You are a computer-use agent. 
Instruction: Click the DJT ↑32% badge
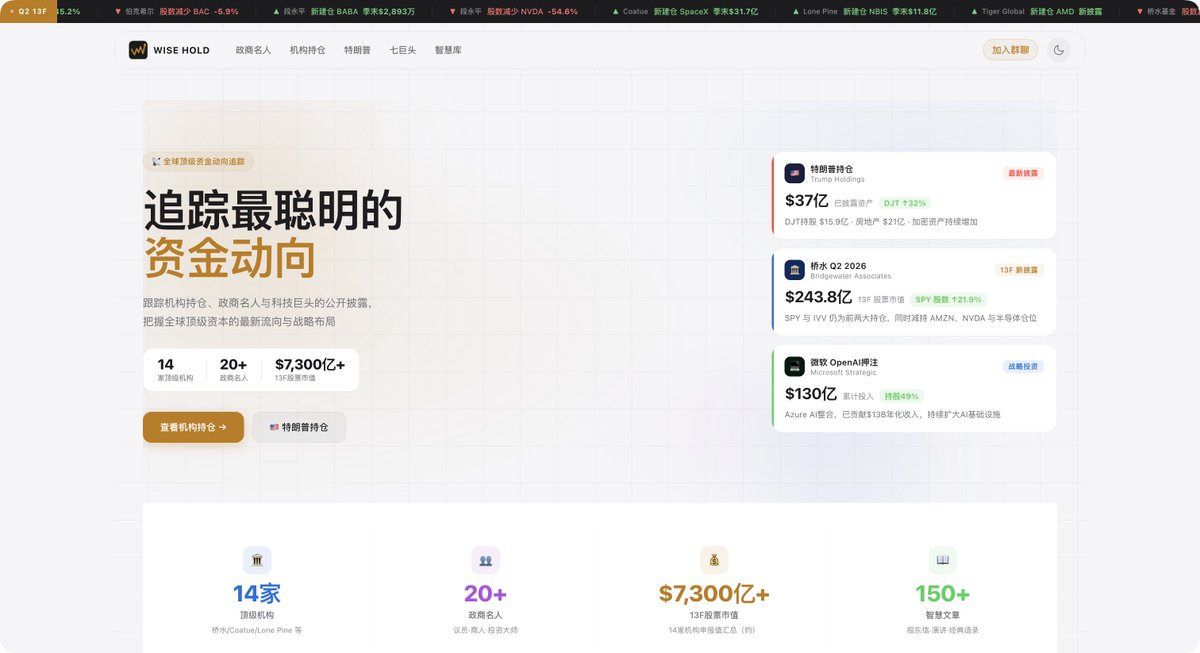905,203
